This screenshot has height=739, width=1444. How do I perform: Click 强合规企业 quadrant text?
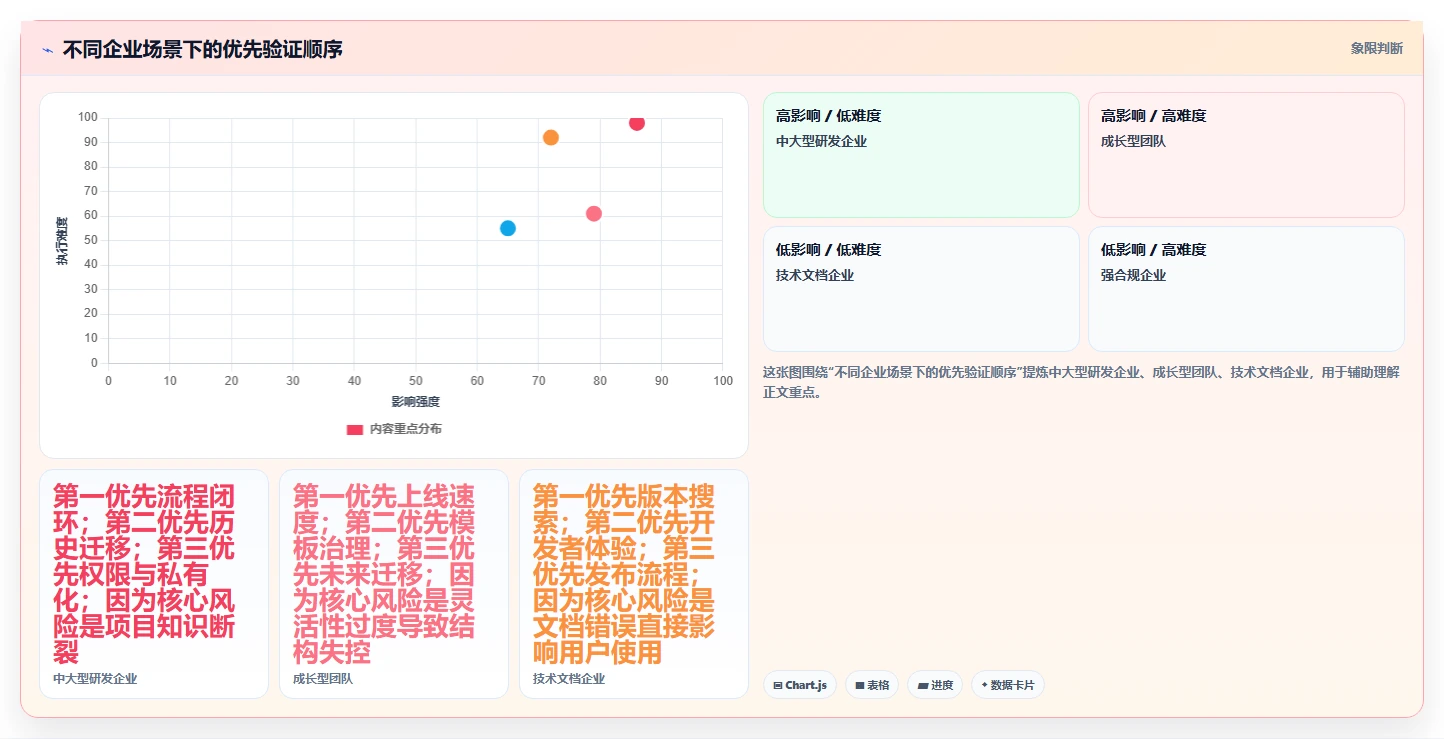pyautogui.click(x=1133, y=275)
